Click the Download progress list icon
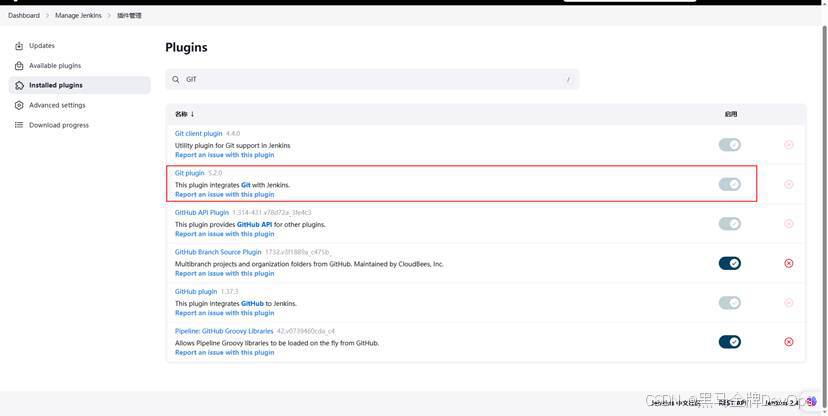The height and width of the screenshot is (416, 828). (19, 125)
